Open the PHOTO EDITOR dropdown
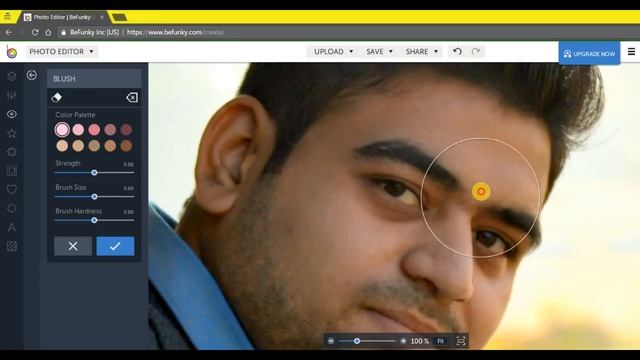The height and width of the screenshot is (360, 640). 62,52
